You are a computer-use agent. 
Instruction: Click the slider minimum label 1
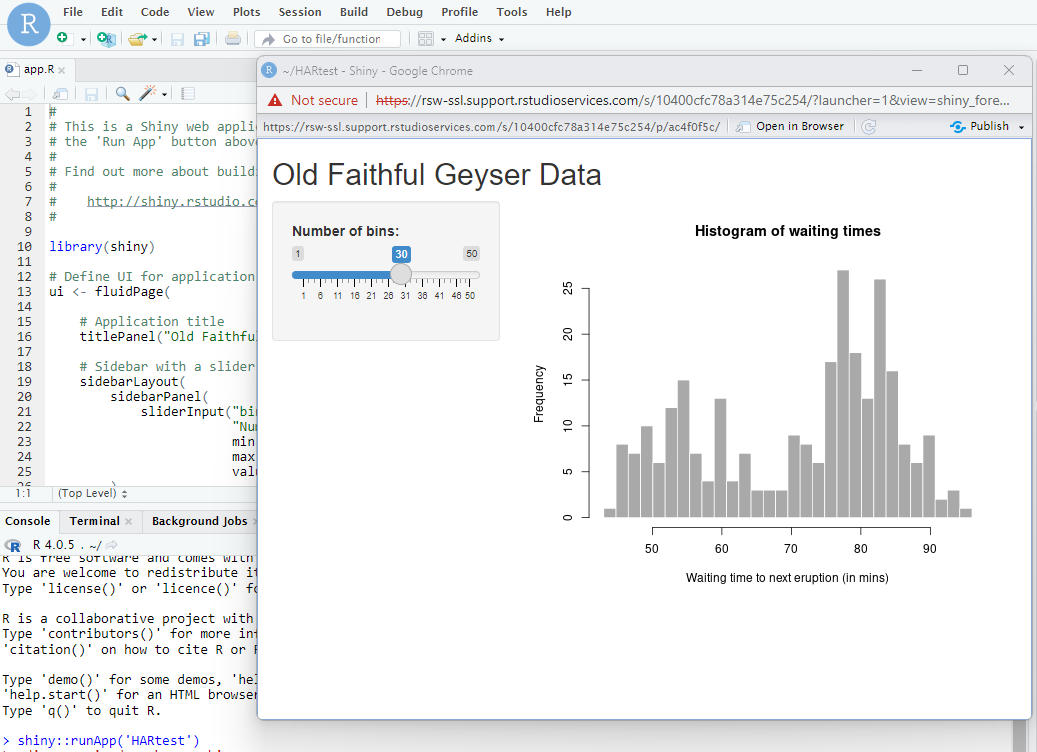[298, 253]
